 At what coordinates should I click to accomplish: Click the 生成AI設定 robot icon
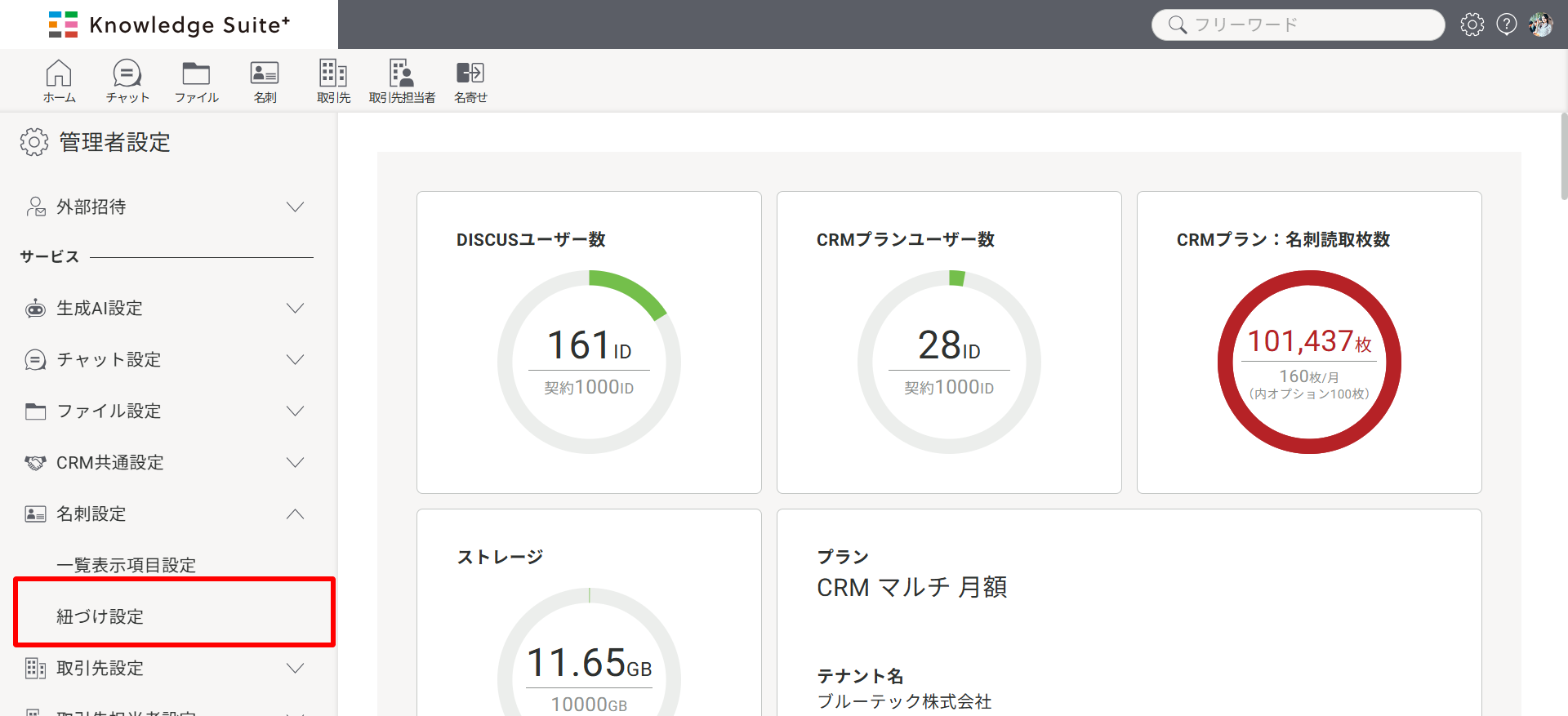(35, 309)
